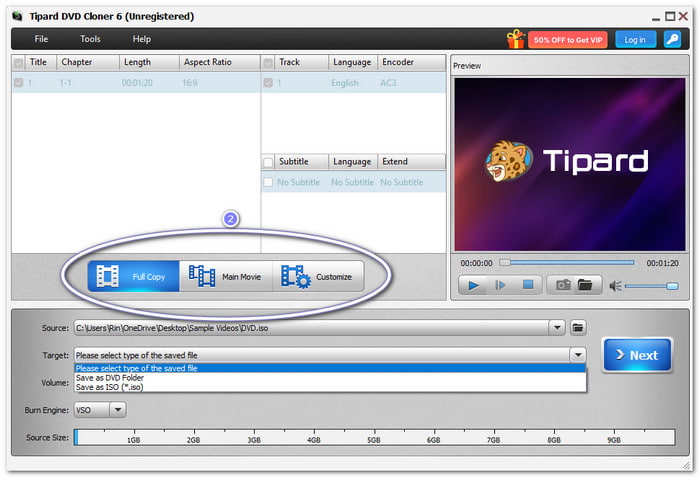This screenshot has width=700, height=478.
Task: Toggle the select-all audio tracks header checkbox
Action: click(268, 63)
